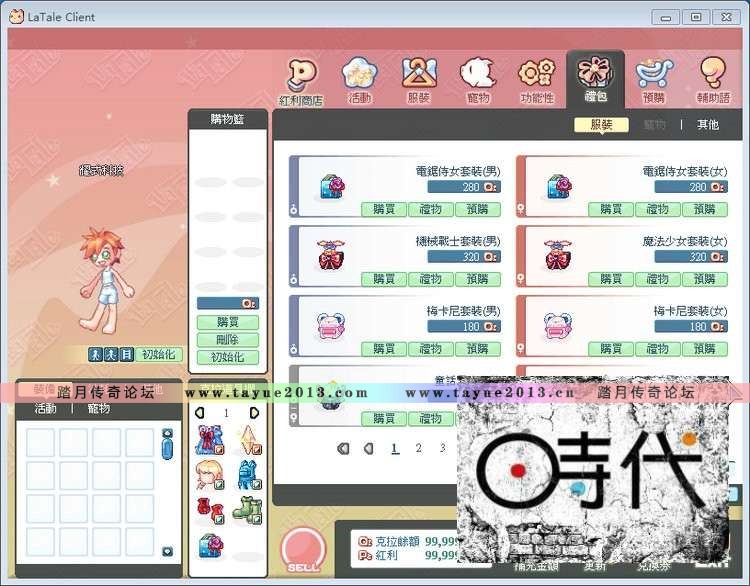Open the 寵物 tab in the inventory panel
Viewport: 750px width, 586px height.
click(x=99, y=409)
